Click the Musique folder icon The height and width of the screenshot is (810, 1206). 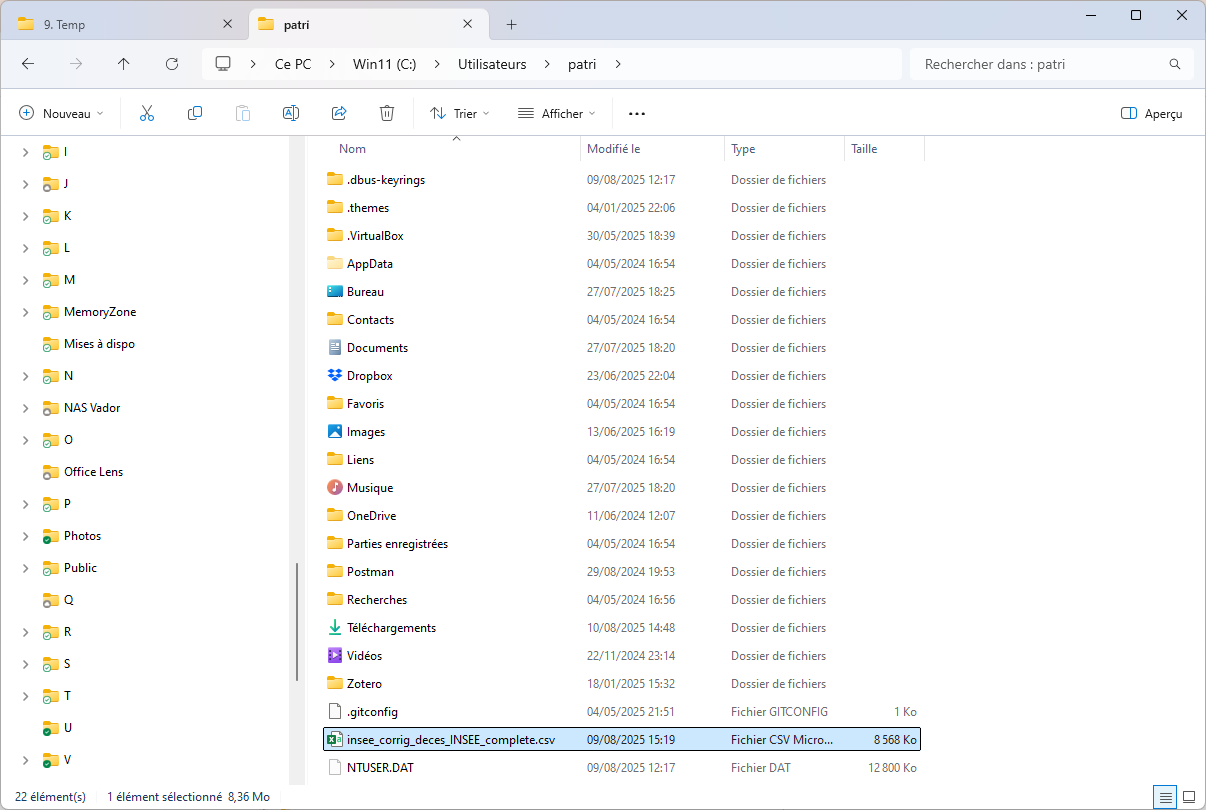[x=335, y=488]
